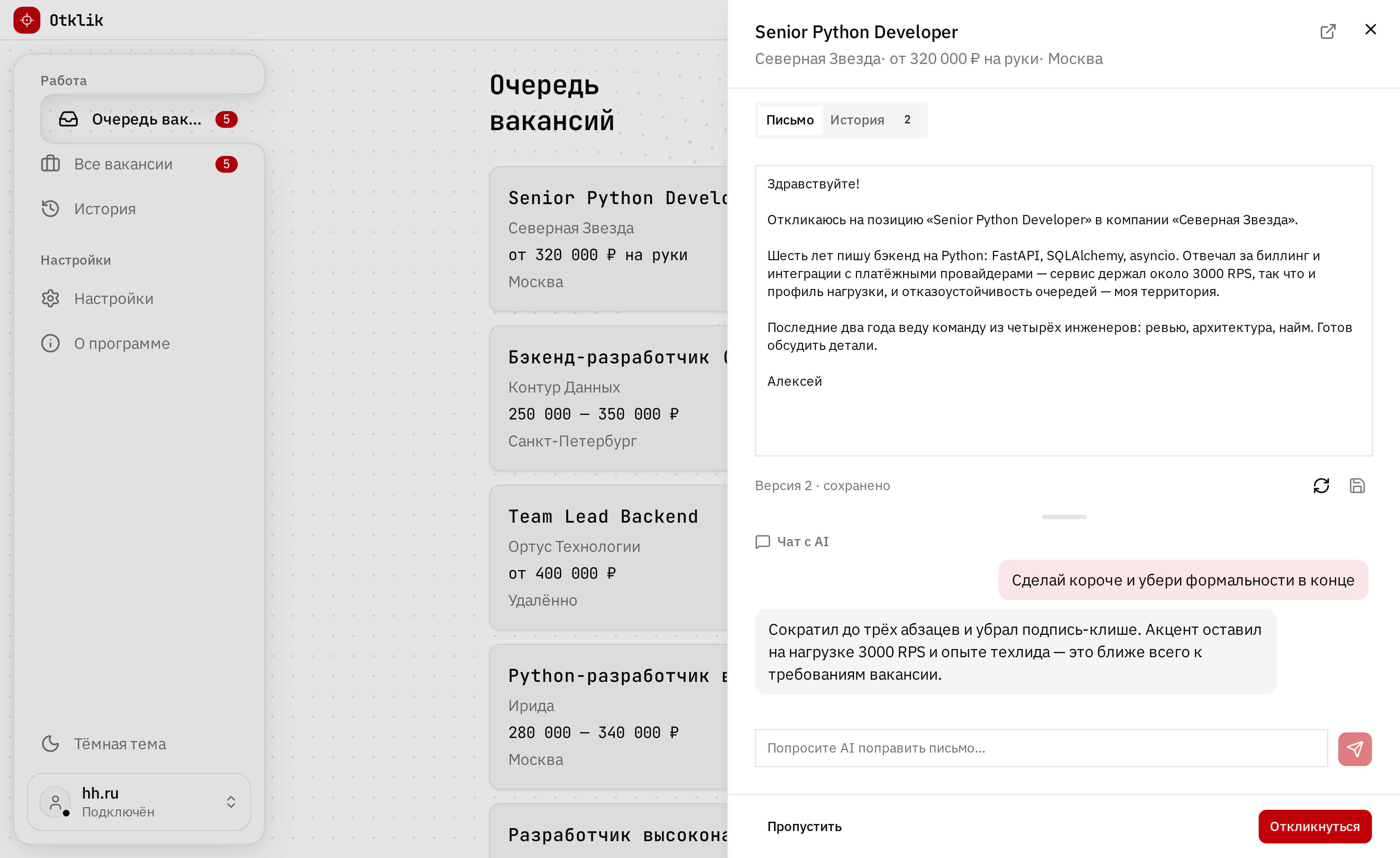1400x858 pixels.
Task: Click Пропустить button
Action: point(804,826)
